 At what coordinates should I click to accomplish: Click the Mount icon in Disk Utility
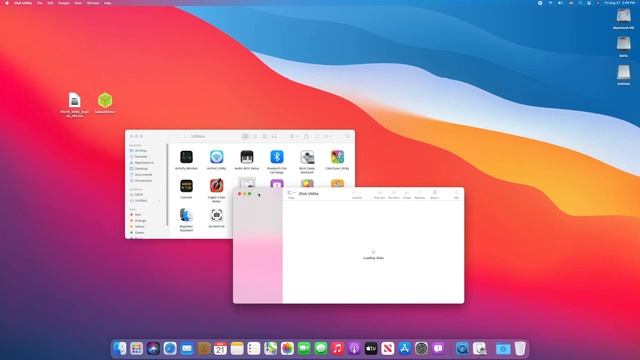435,195
